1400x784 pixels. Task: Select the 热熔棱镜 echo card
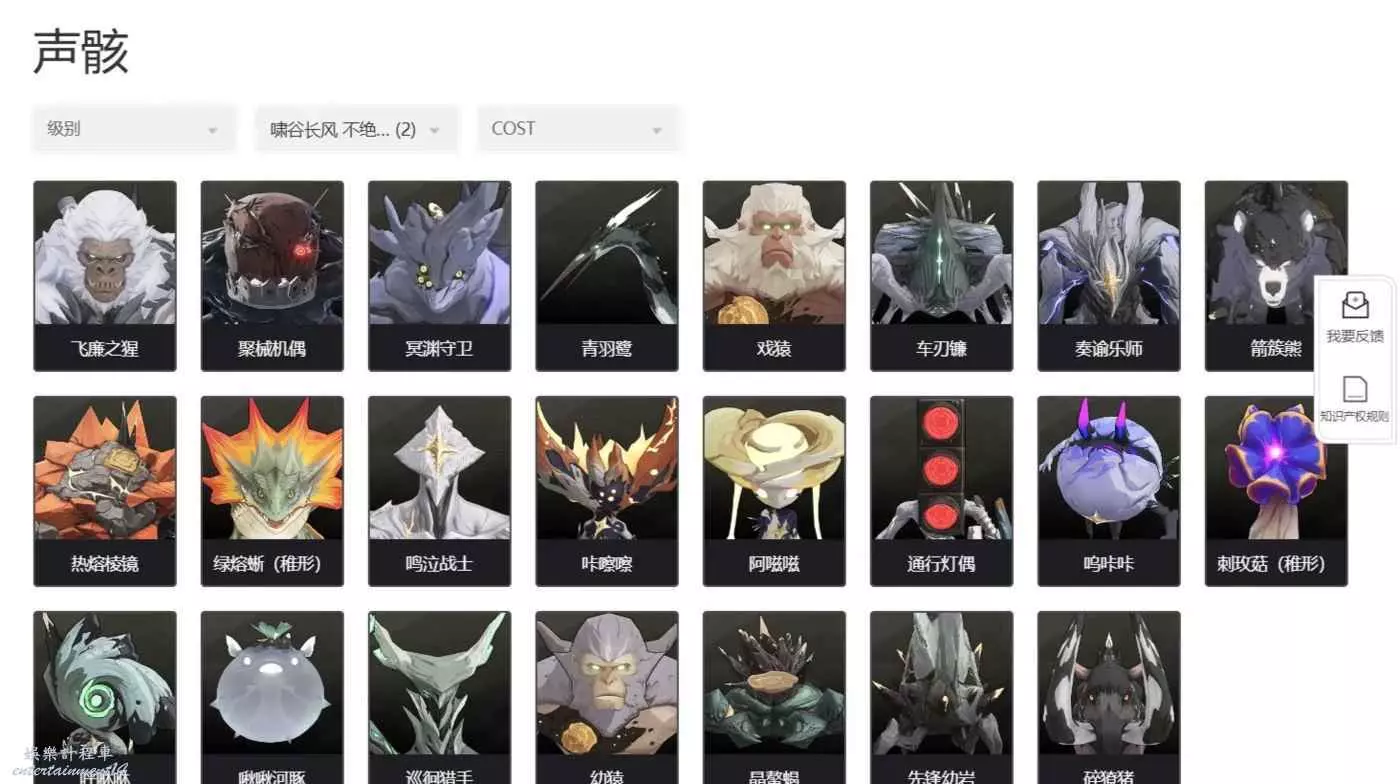[x=105, y=491]
